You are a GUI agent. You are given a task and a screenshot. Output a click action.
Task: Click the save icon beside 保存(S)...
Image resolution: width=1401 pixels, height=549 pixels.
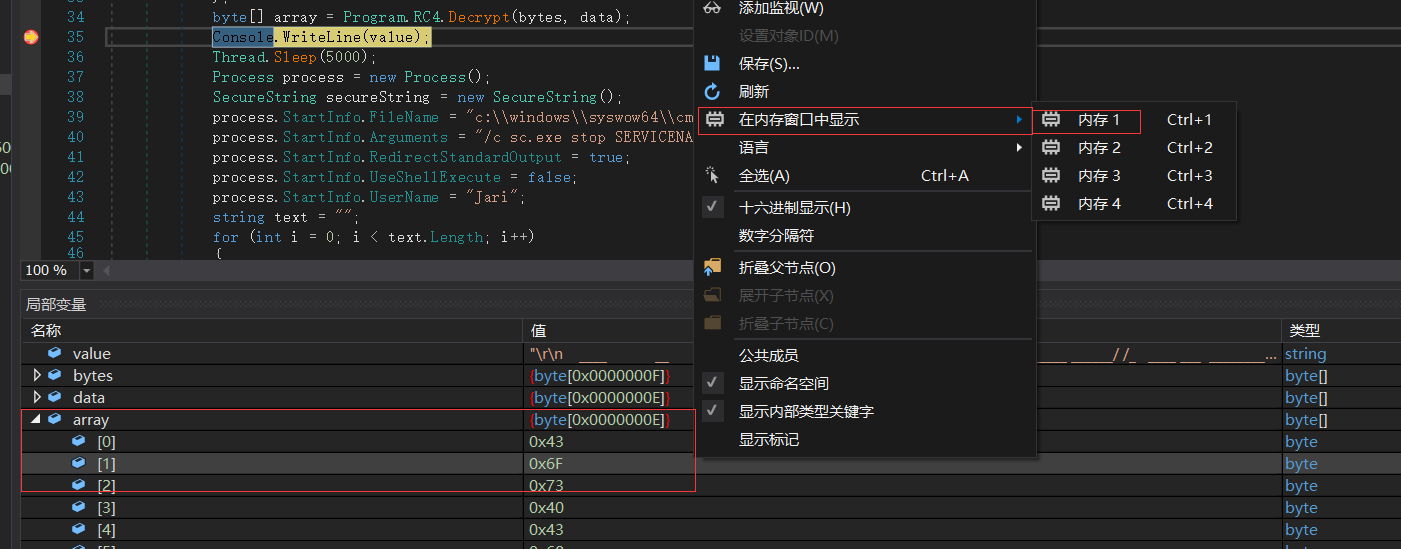coord(712,64)
